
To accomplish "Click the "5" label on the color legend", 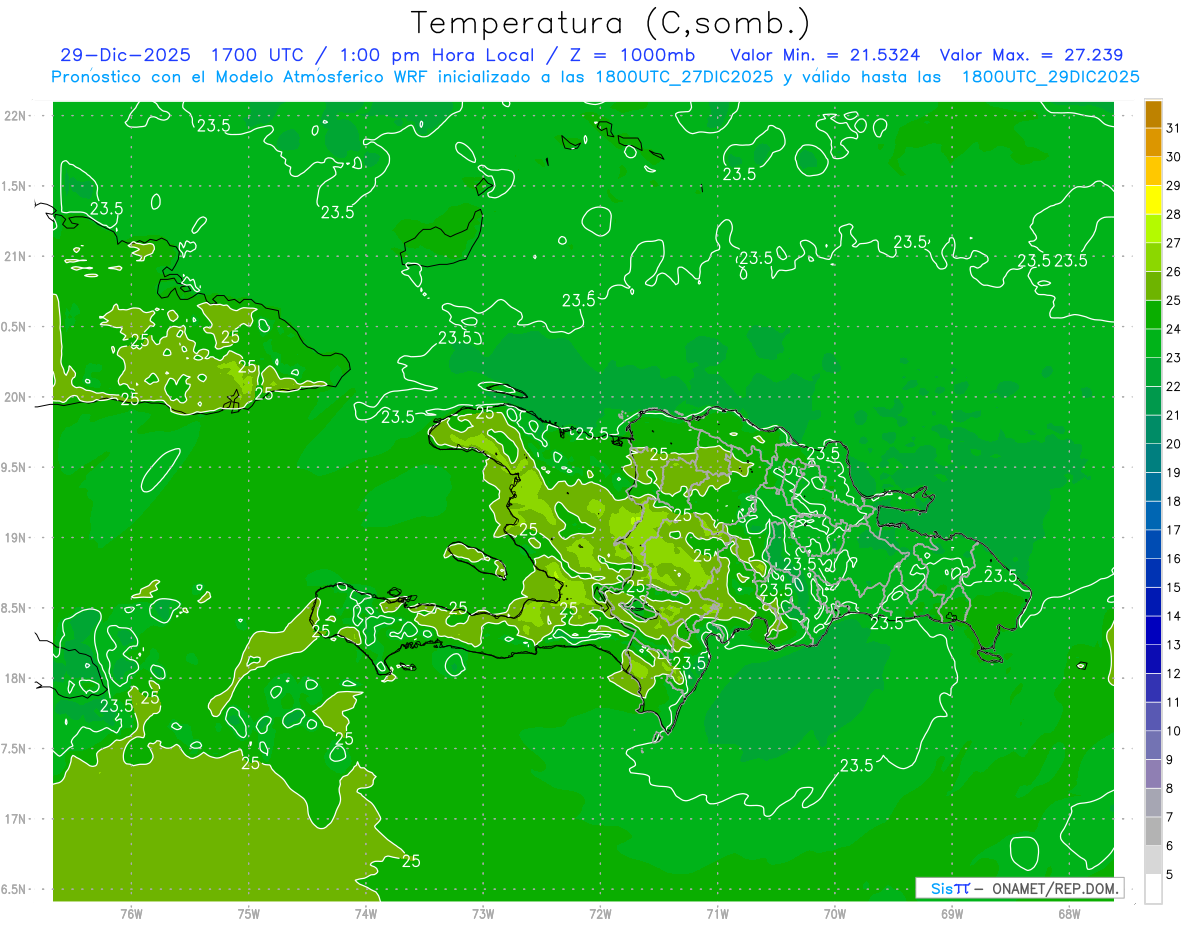I will (x=1170, y=875).
